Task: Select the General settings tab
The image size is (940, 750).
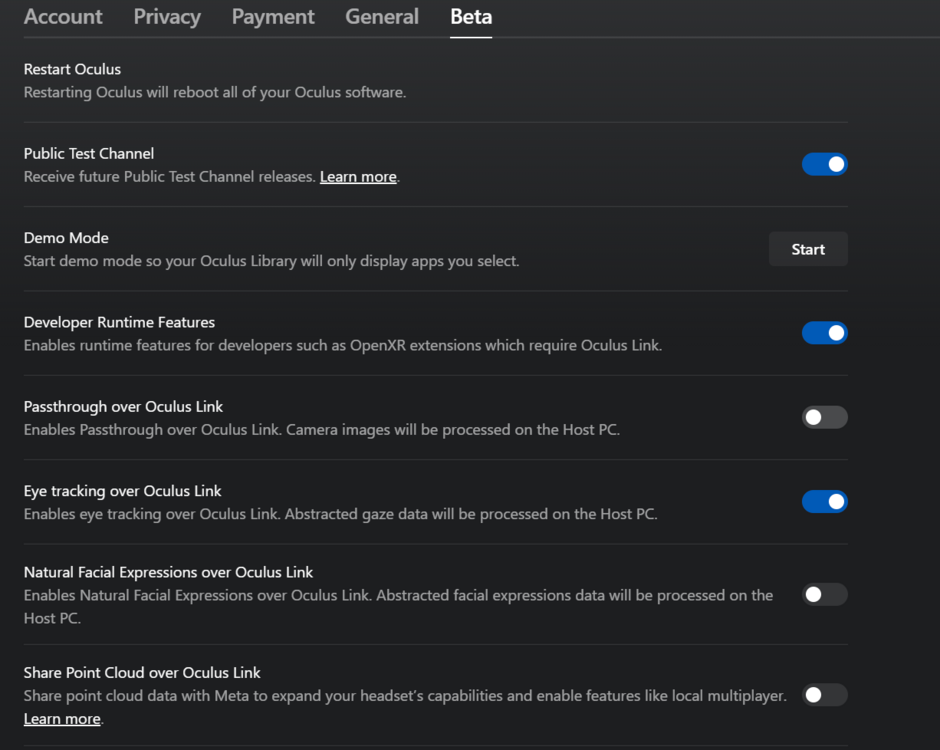Action: point(382,17)
